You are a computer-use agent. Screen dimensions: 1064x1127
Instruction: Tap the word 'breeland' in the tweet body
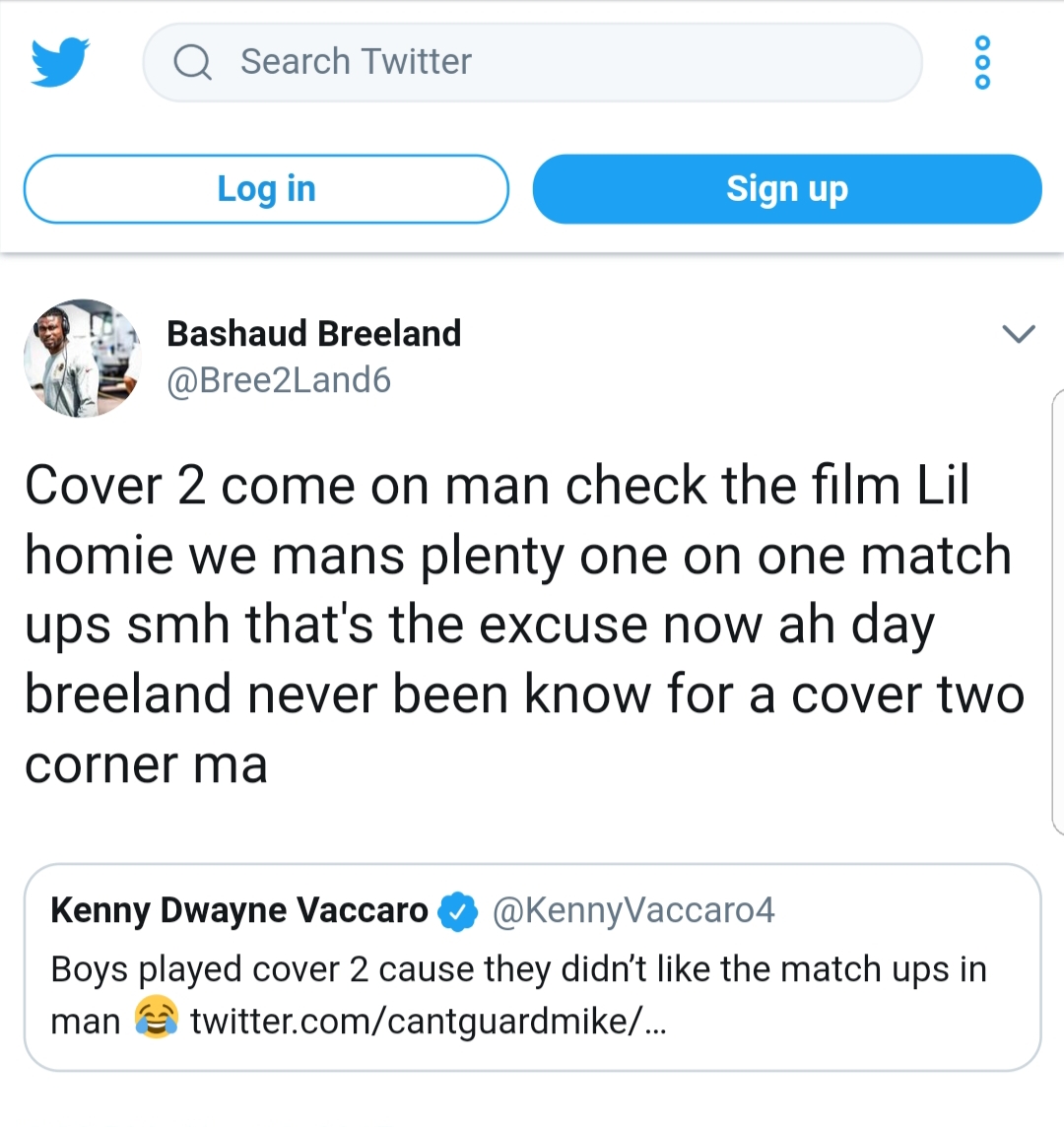128,696
